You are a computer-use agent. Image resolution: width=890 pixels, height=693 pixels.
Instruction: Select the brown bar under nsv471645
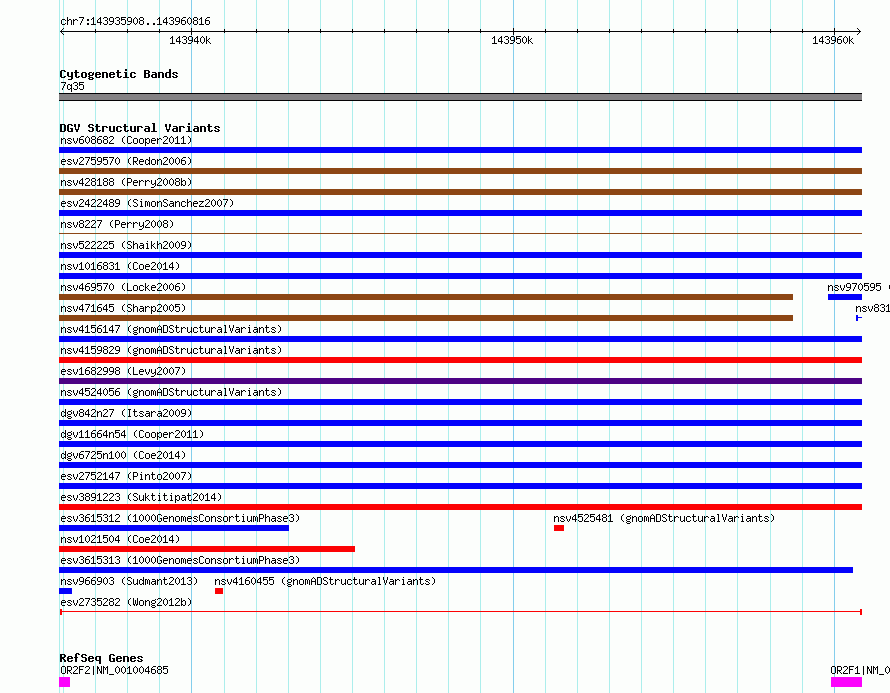tap(426, 318)
